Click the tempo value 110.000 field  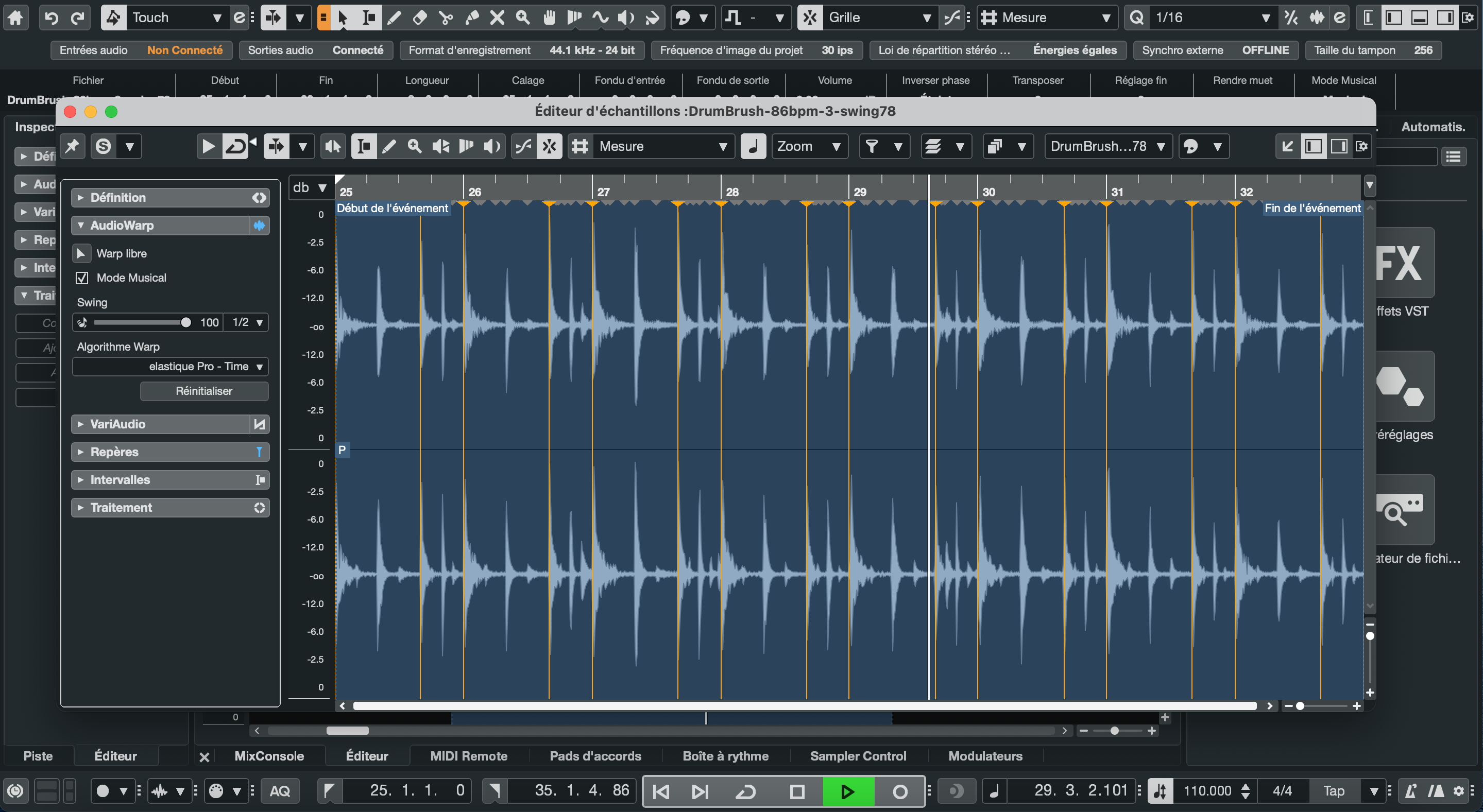1207,791
